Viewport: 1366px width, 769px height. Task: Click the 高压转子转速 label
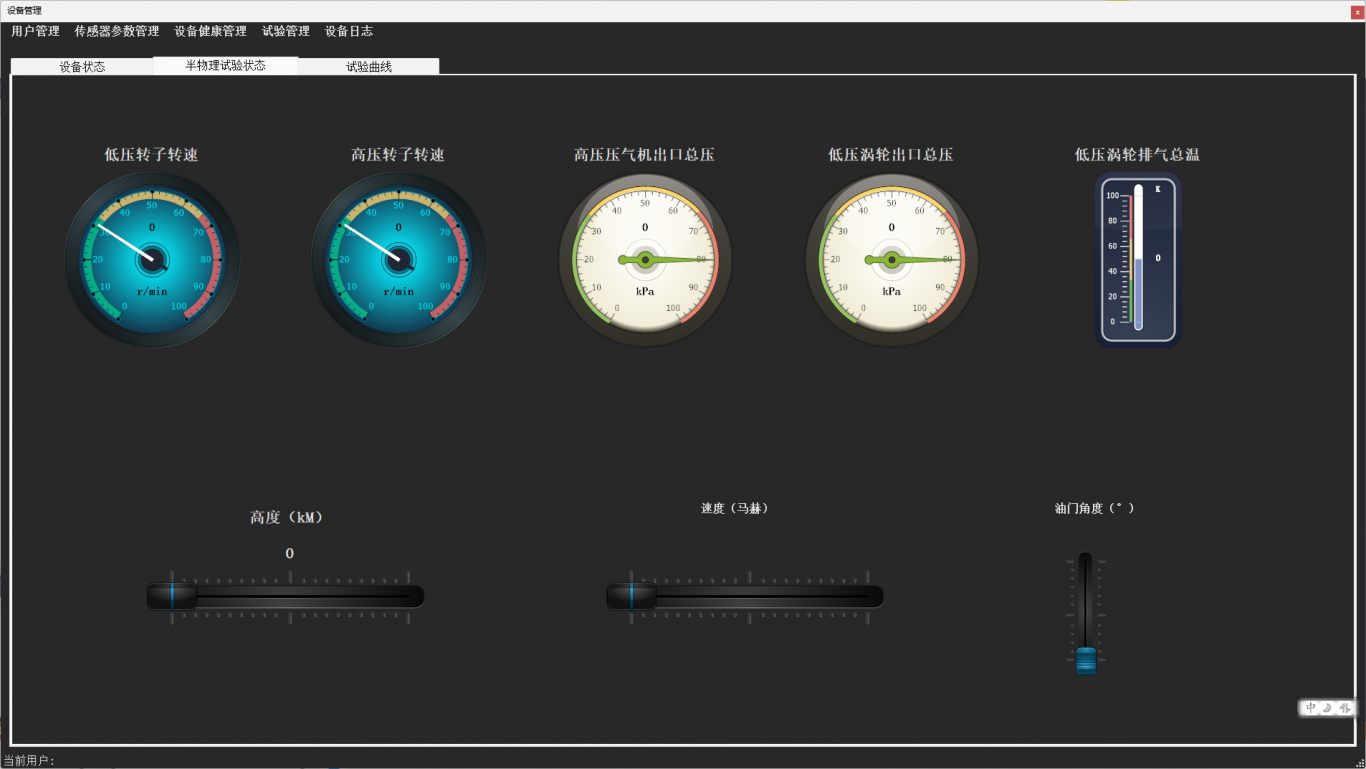point(398,155)
